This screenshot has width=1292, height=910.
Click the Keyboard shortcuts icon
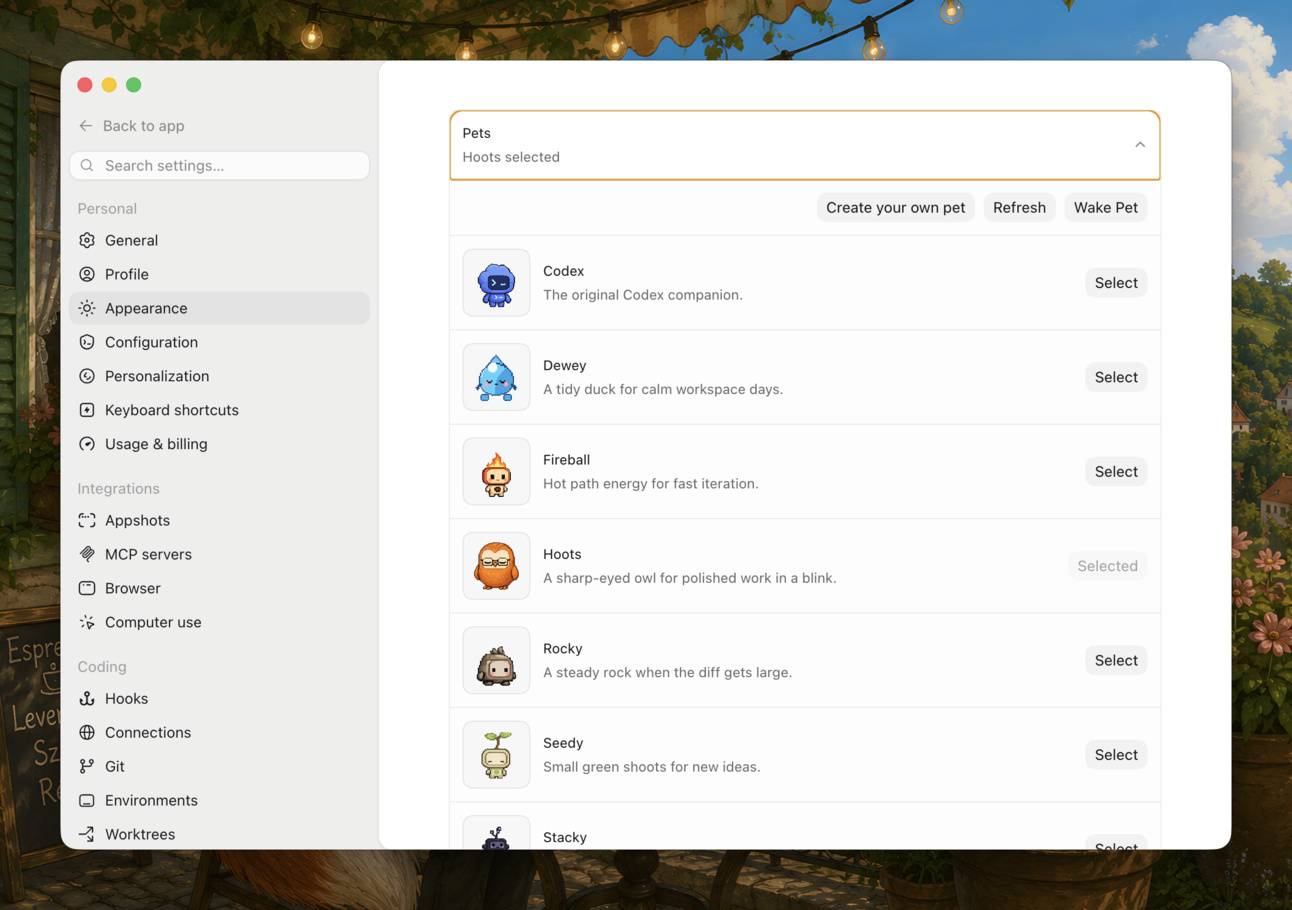coord(87,410)
